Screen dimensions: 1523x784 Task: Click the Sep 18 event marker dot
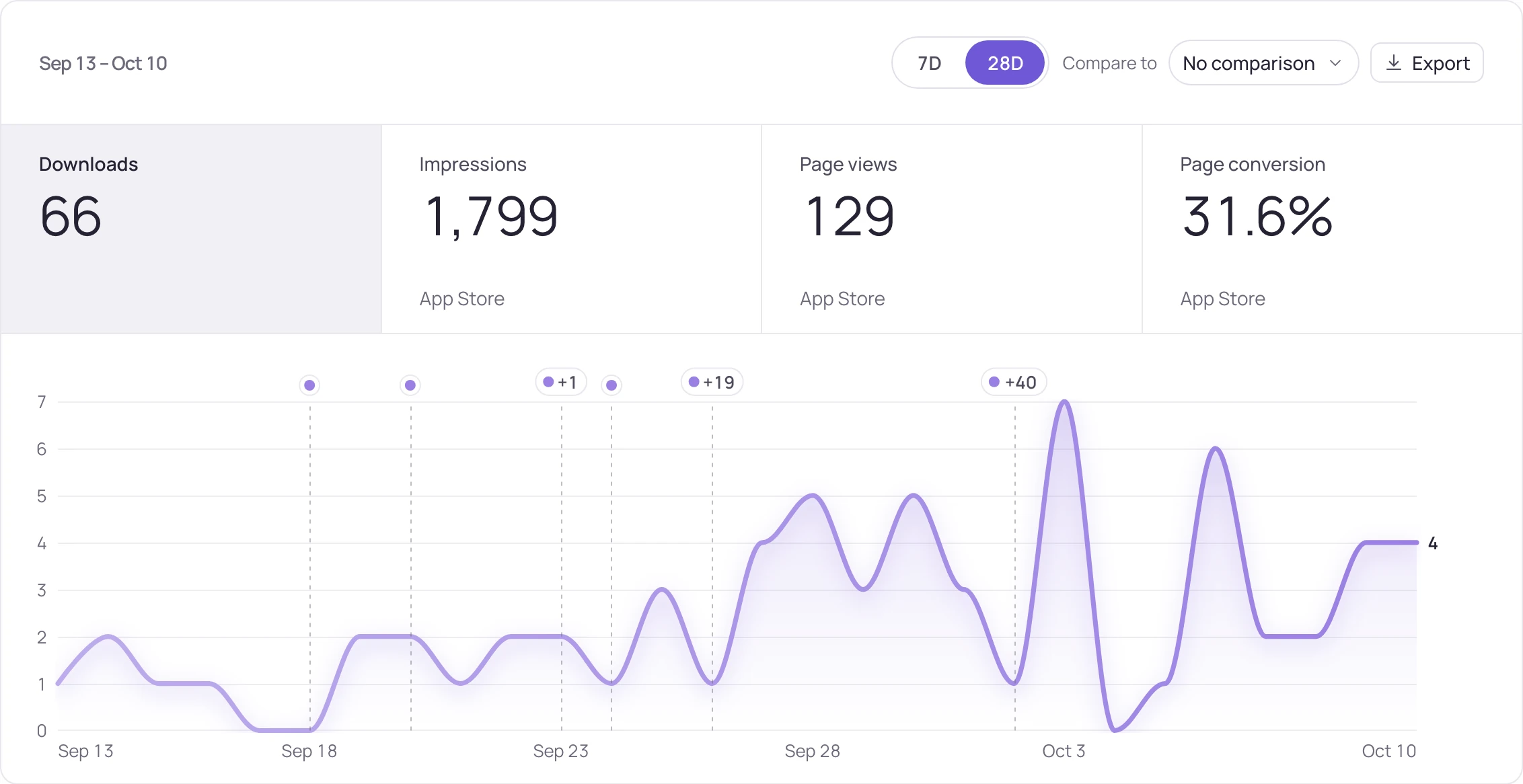[309, 385]
